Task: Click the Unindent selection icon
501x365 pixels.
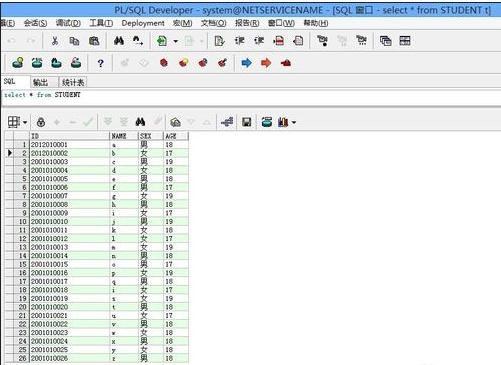Action: pyautogui.click(x=259, y=41)
